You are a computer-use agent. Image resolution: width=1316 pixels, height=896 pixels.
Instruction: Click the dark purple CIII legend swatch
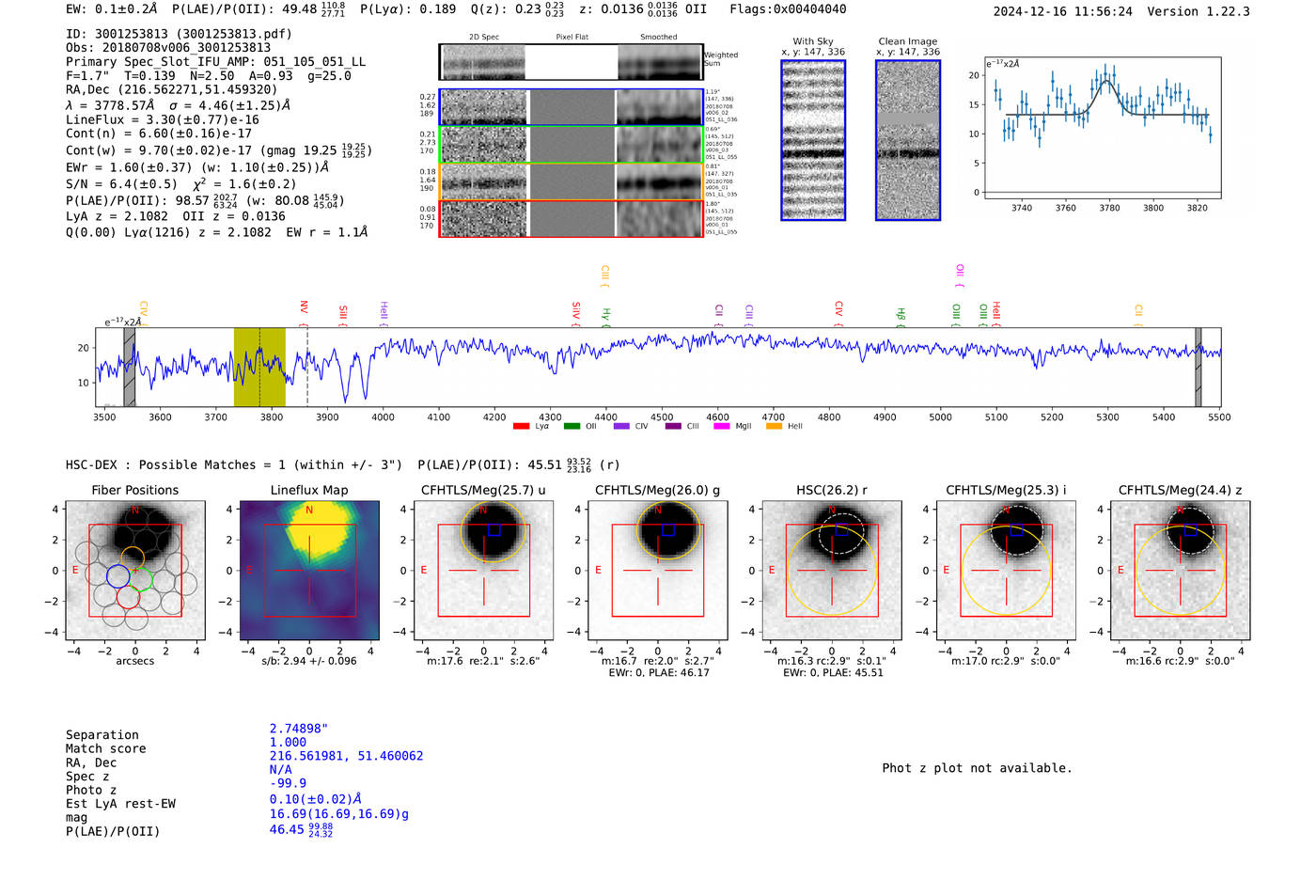tap(673, 427)
